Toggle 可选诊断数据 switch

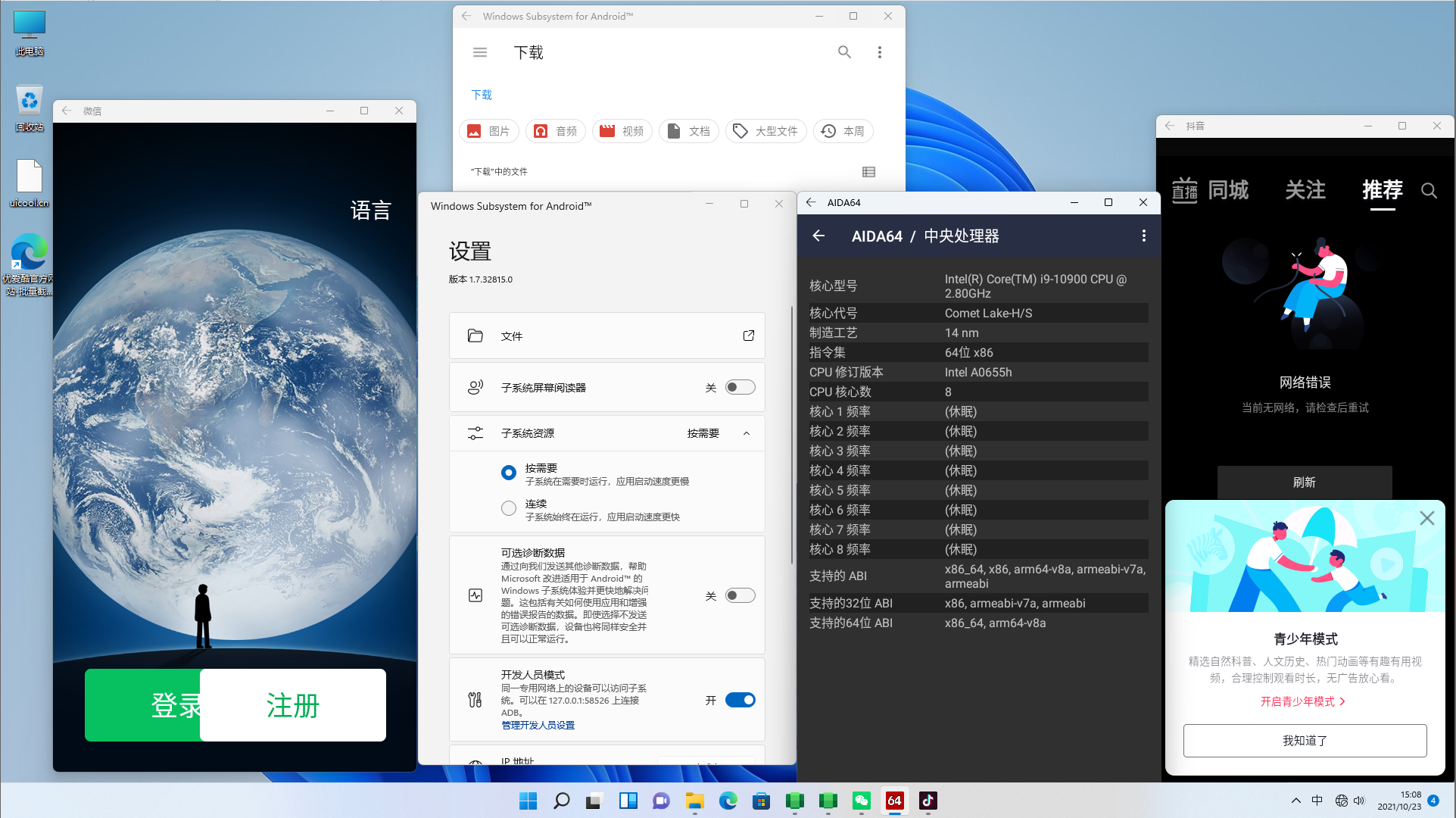point(740,595)
